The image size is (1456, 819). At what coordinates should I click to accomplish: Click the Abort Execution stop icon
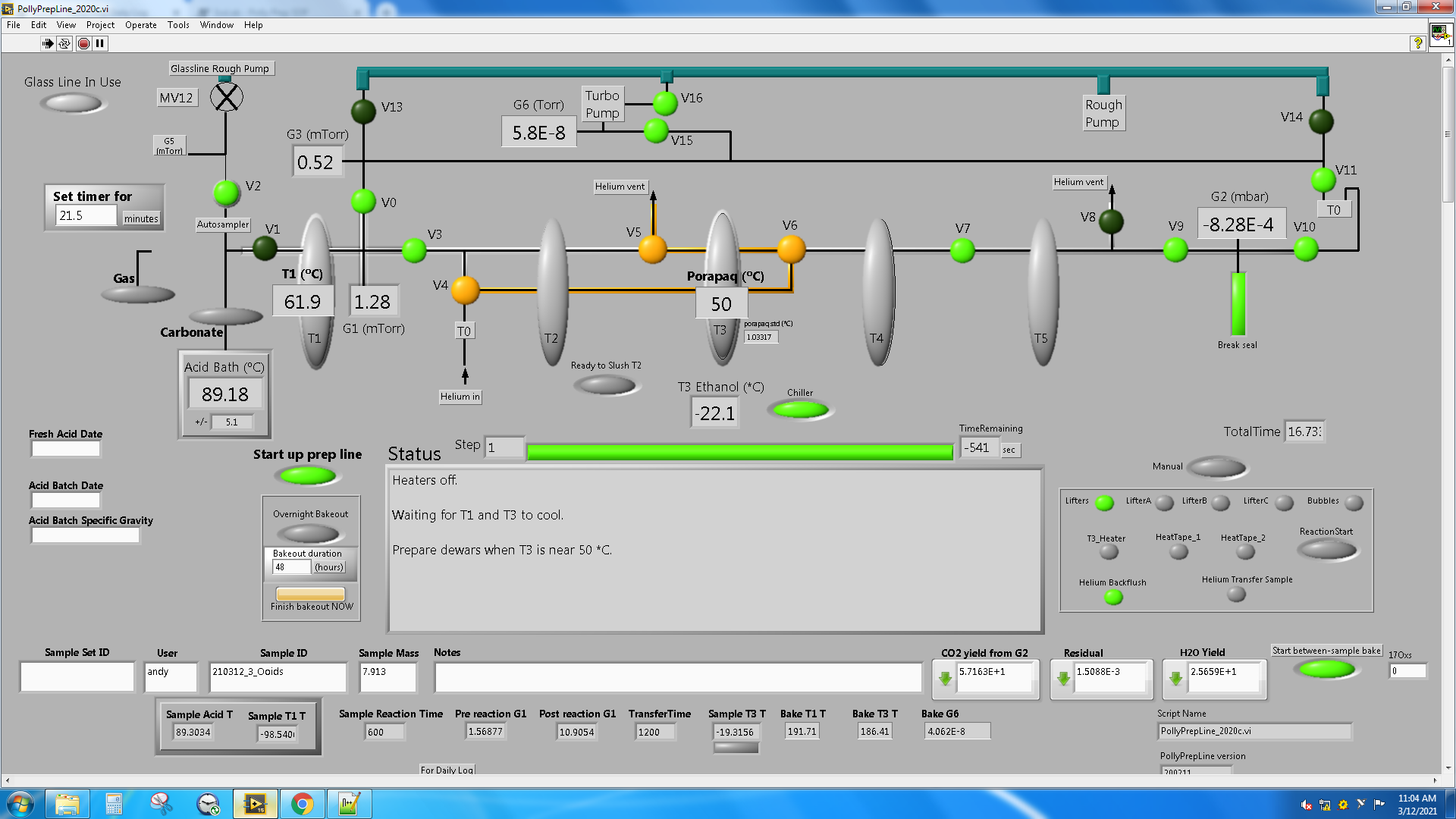point(83,43)
